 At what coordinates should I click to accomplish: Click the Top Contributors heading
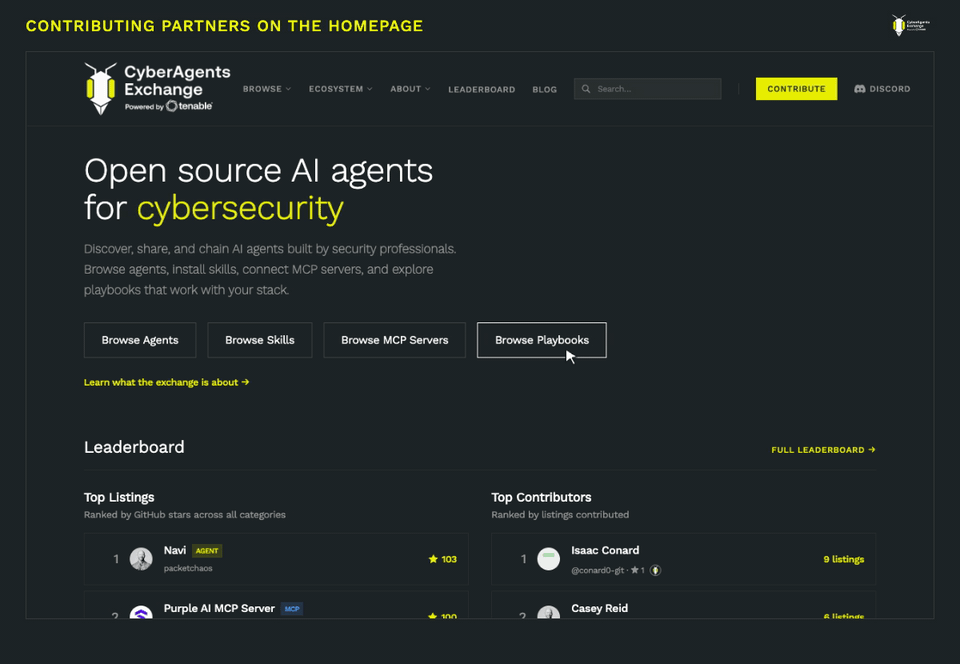coord(541,497)
